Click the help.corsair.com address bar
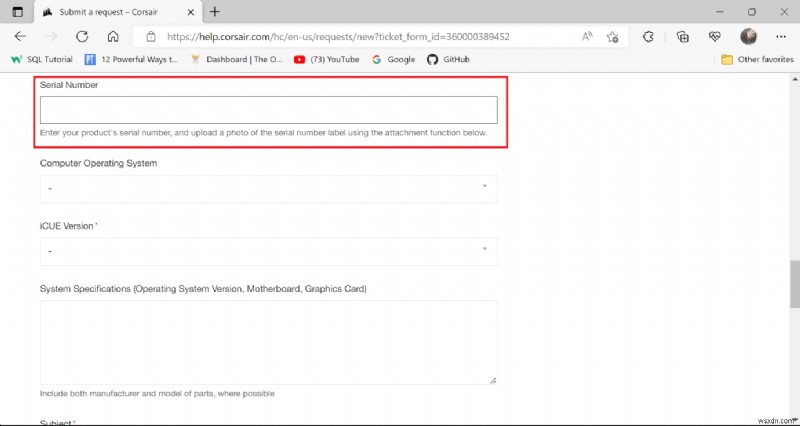800x426 pixels. [x=339, y=37]
